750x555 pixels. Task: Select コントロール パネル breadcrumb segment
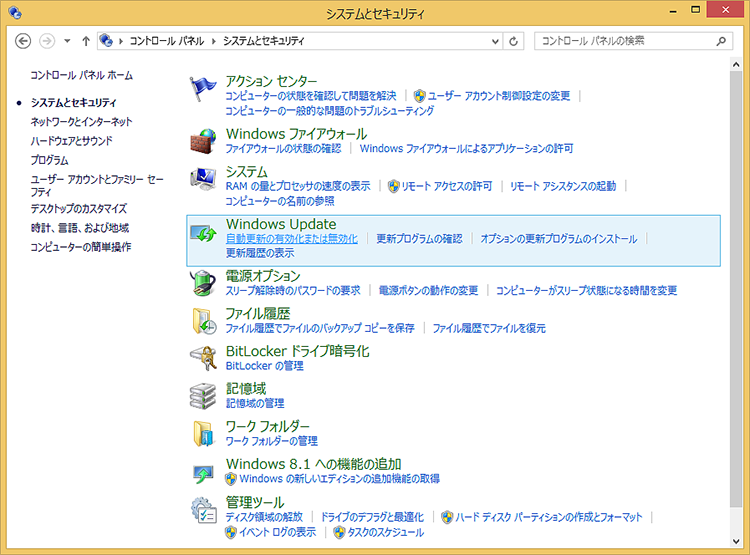pos(167,41)
